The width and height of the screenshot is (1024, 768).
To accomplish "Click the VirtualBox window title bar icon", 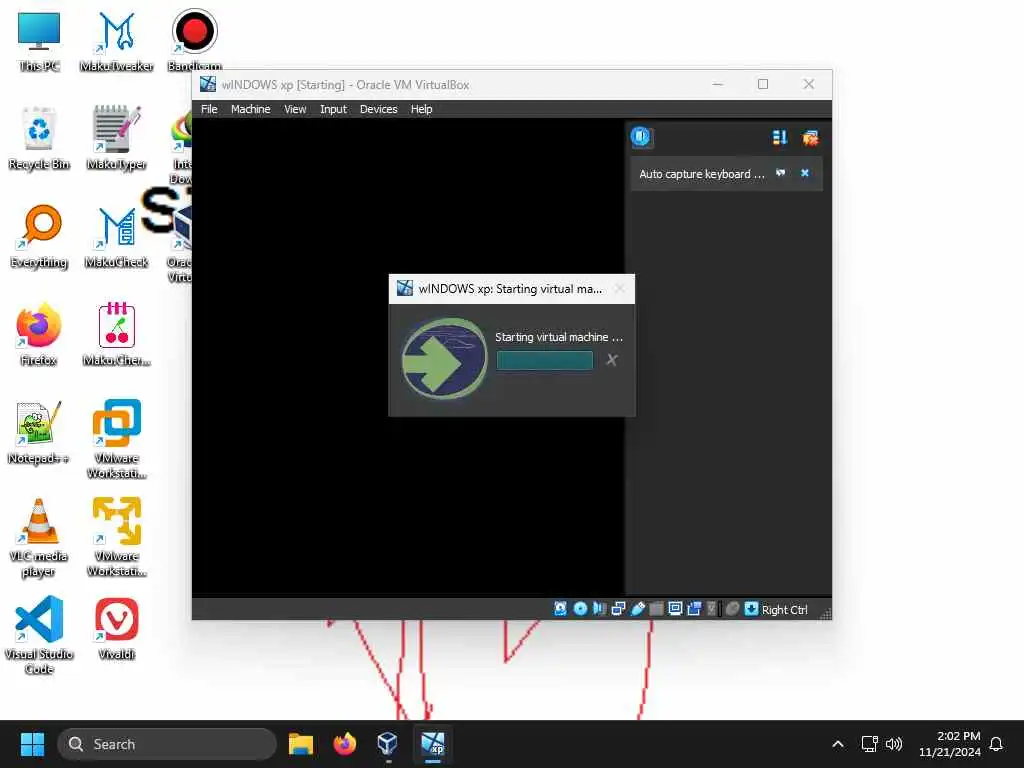I will point(208,84).
